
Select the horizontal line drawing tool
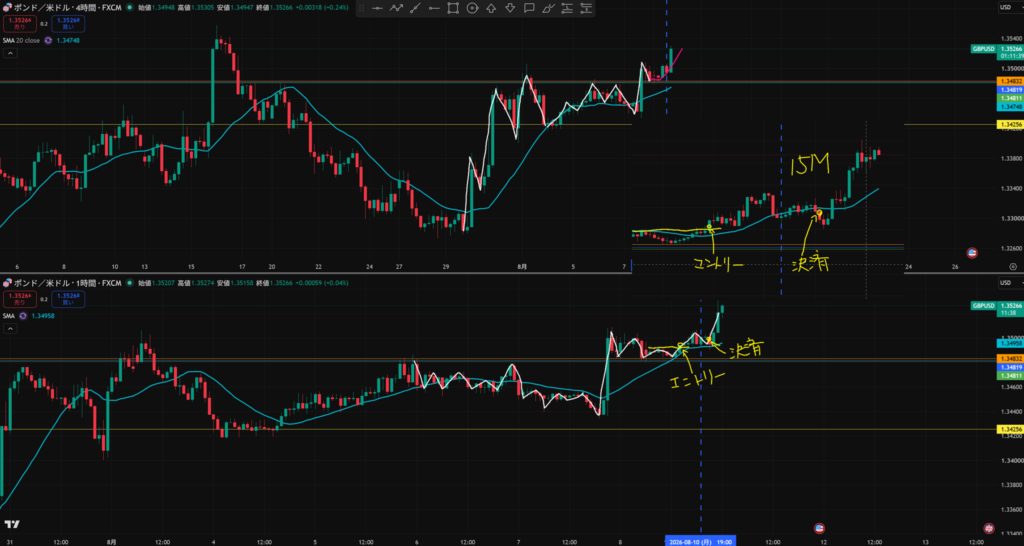[377, 8]
